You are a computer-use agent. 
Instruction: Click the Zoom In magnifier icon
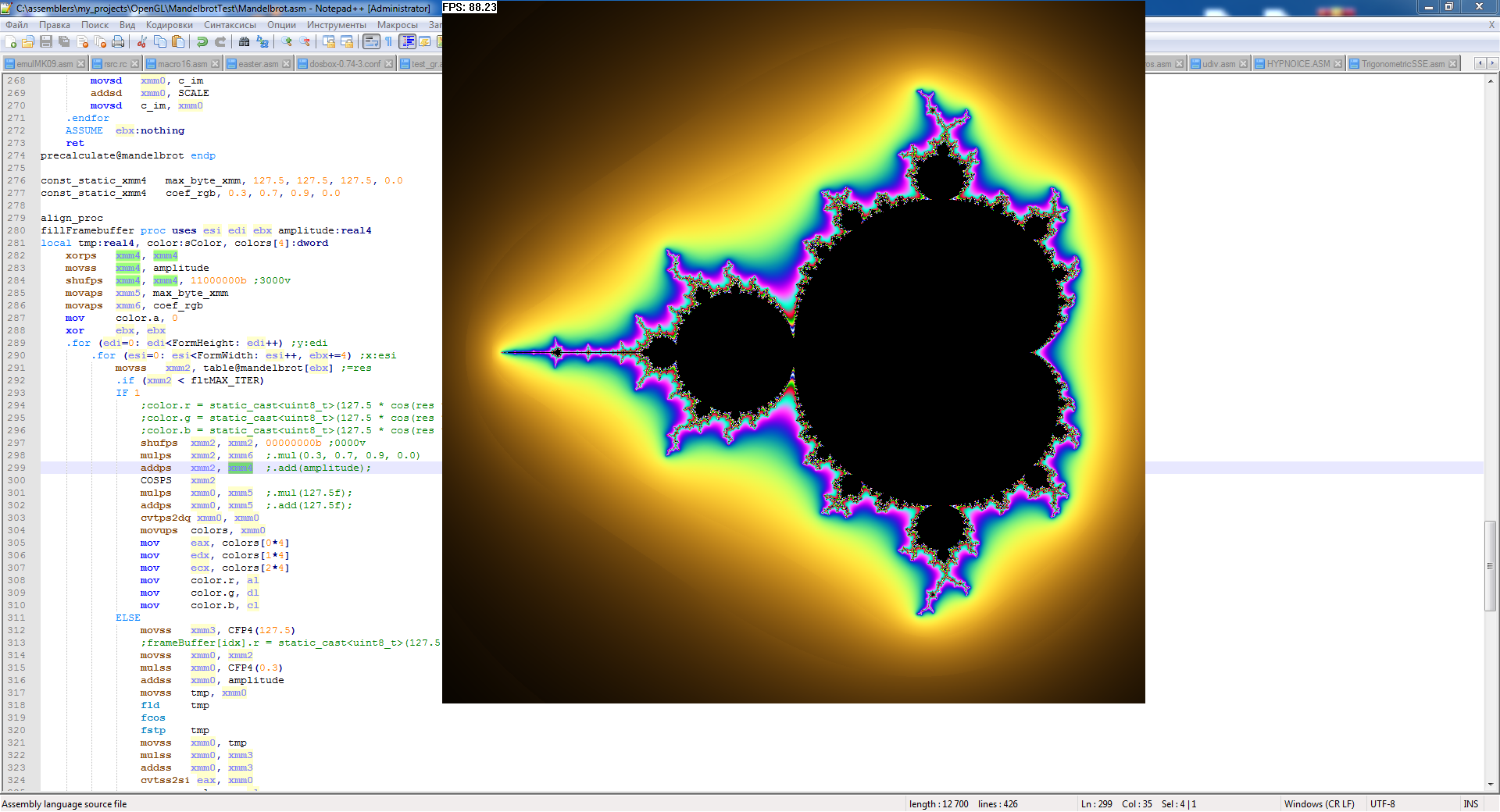(287, 42)
